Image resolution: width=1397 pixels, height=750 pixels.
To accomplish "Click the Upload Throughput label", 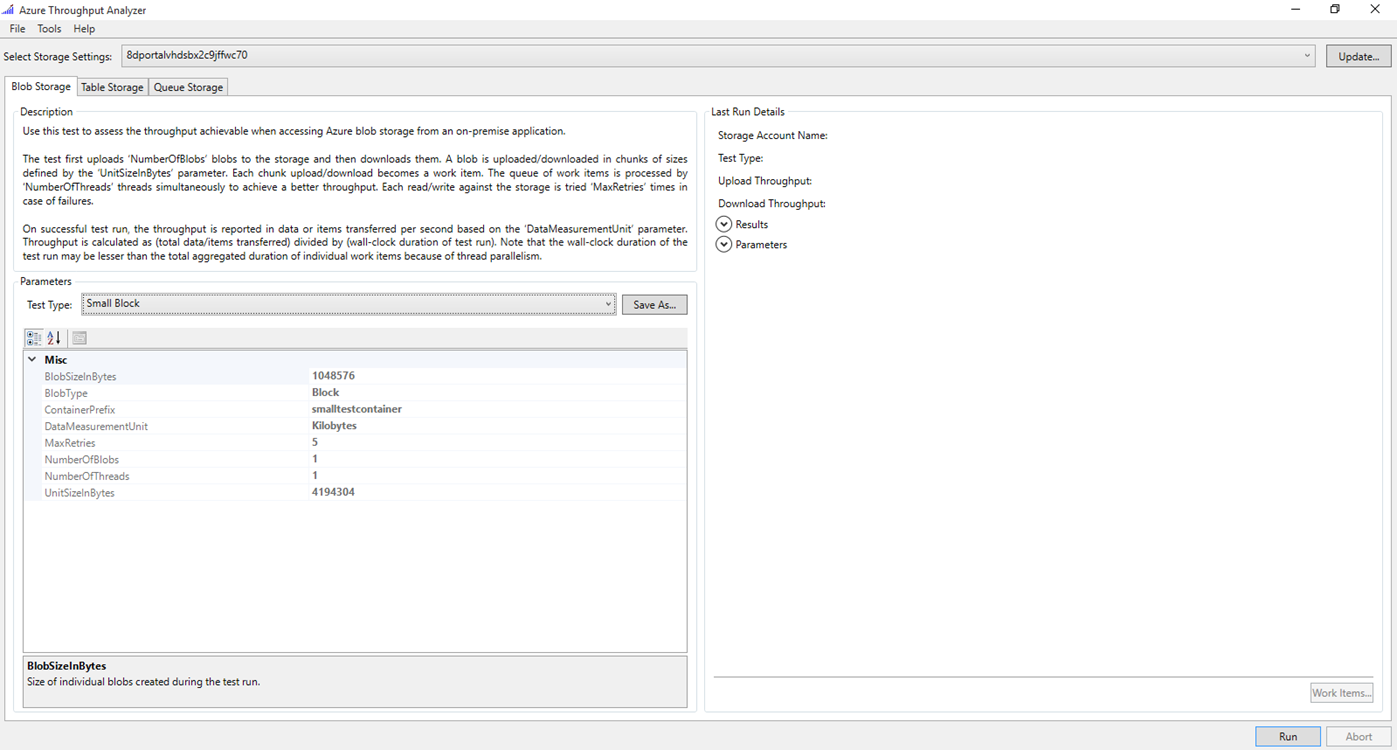I will point(765,181).
